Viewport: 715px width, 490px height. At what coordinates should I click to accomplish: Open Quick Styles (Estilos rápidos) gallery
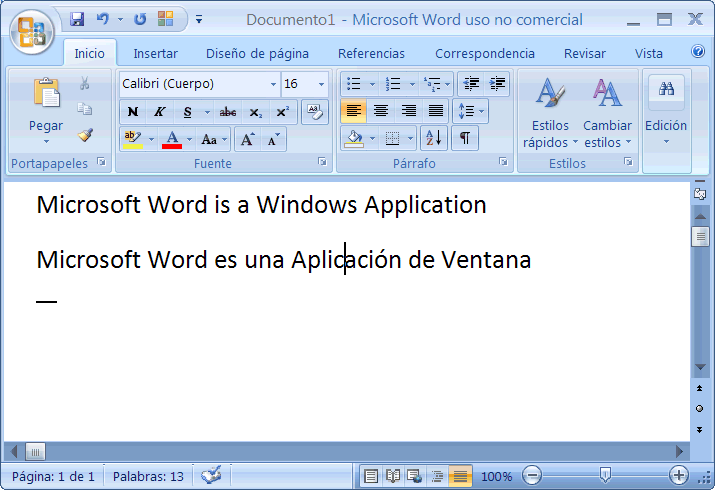pyautogui.click(x=550, y=113)
